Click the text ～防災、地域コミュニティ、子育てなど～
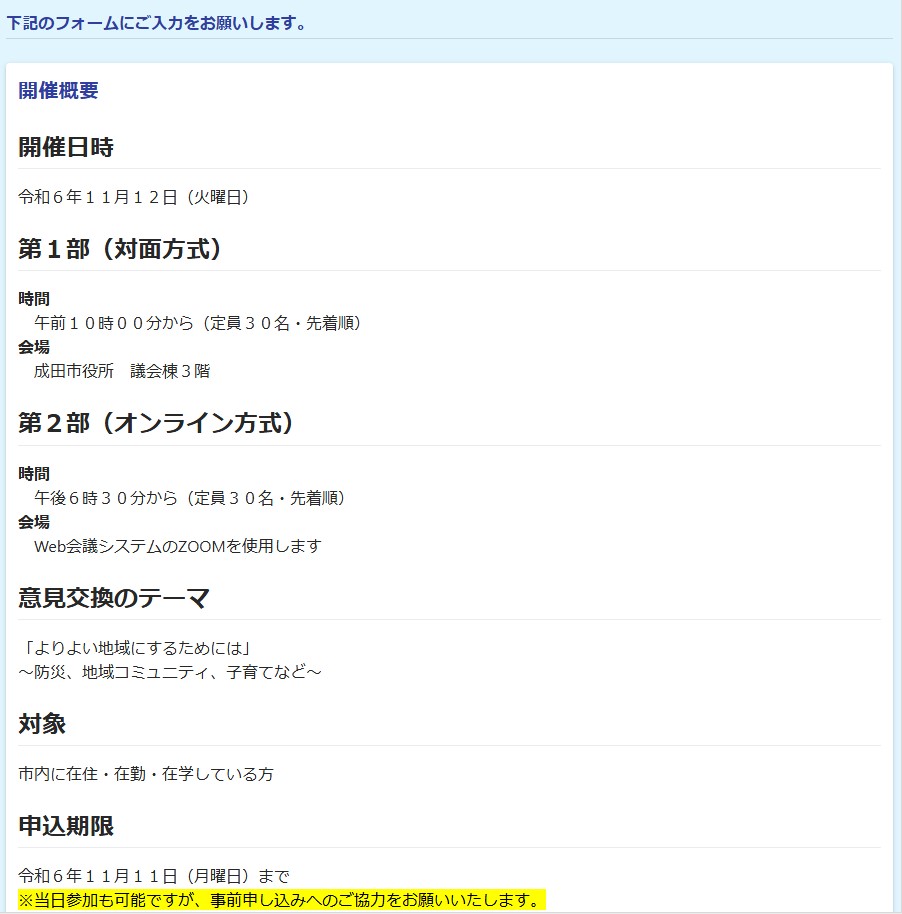Image resolution: width=902 pixels, height=914 pixels. tap(170, 672)
